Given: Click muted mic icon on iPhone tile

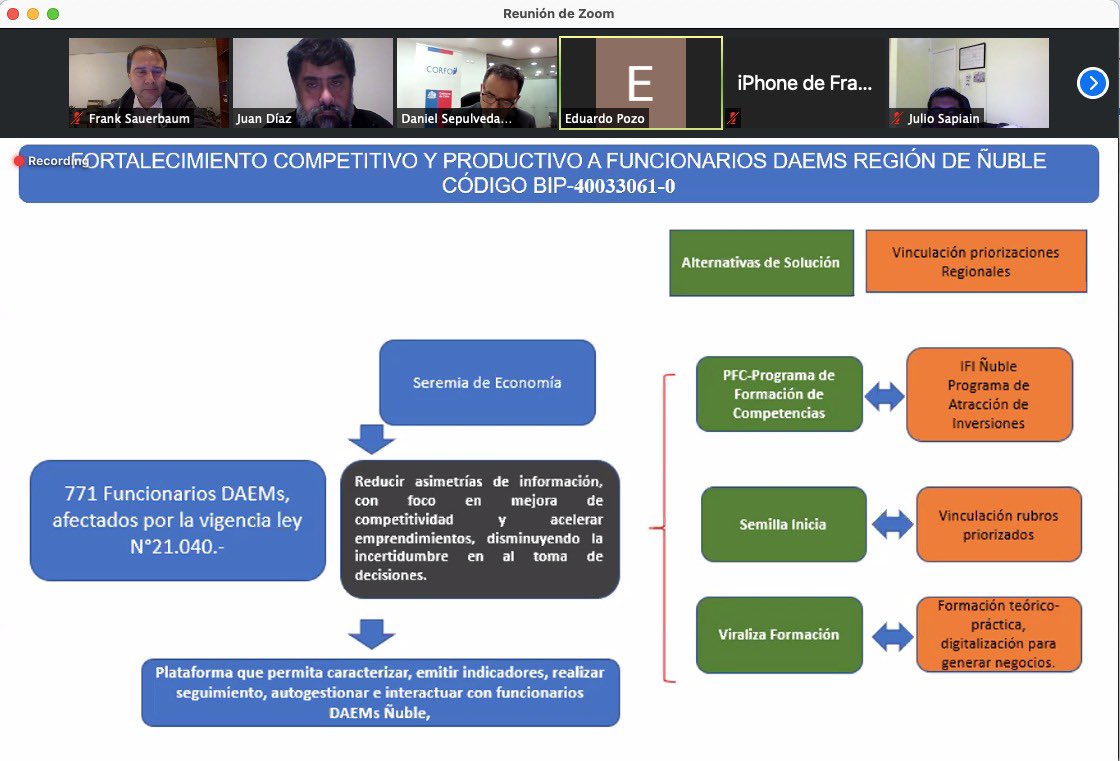Looking at the screenshot, I should [733, 119].
